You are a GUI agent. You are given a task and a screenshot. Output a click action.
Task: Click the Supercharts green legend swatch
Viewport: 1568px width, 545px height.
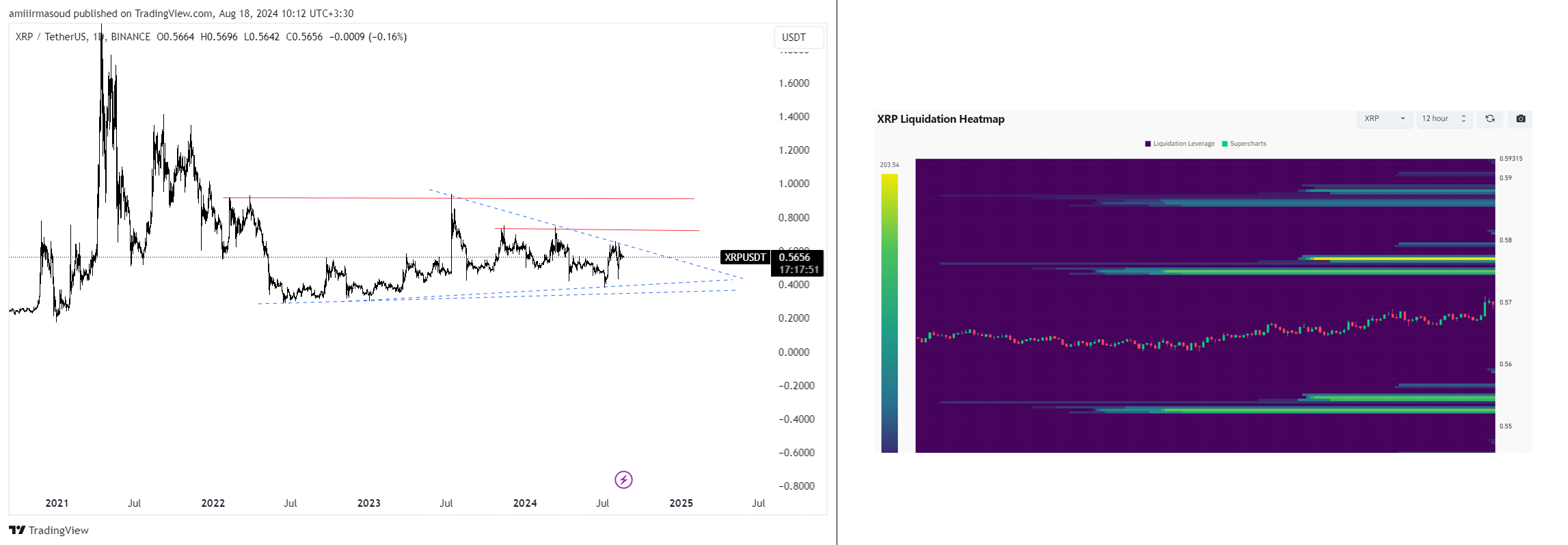[1225, 144]
